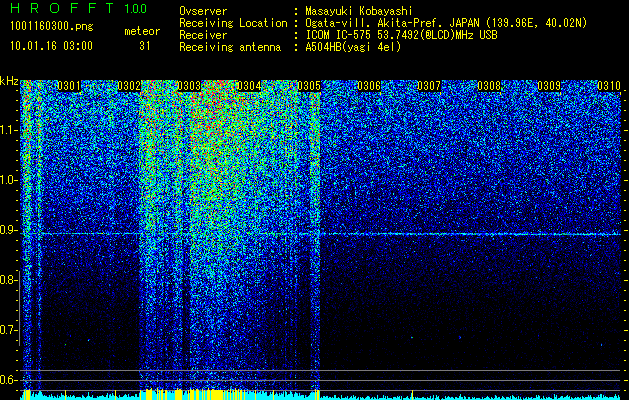Screen dimensions: 629x400
Task: Click the 0309 time marker
Action: point(549,86)
